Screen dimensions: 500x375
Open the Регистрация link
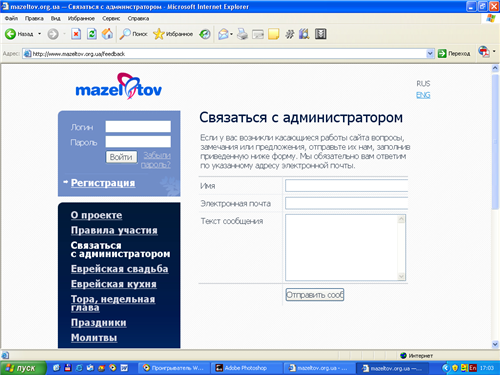click(103, 183)
